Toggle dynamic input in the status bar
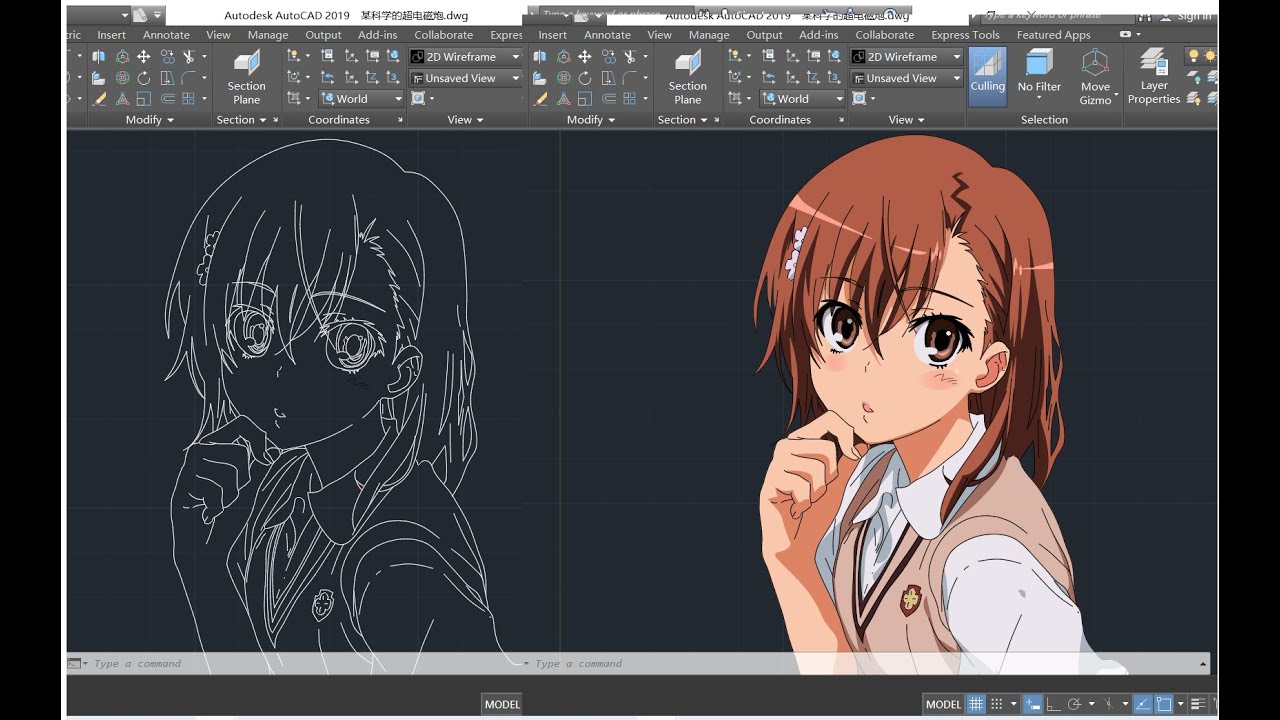This screenshot has width=1280, height=720. [1033, 704]
